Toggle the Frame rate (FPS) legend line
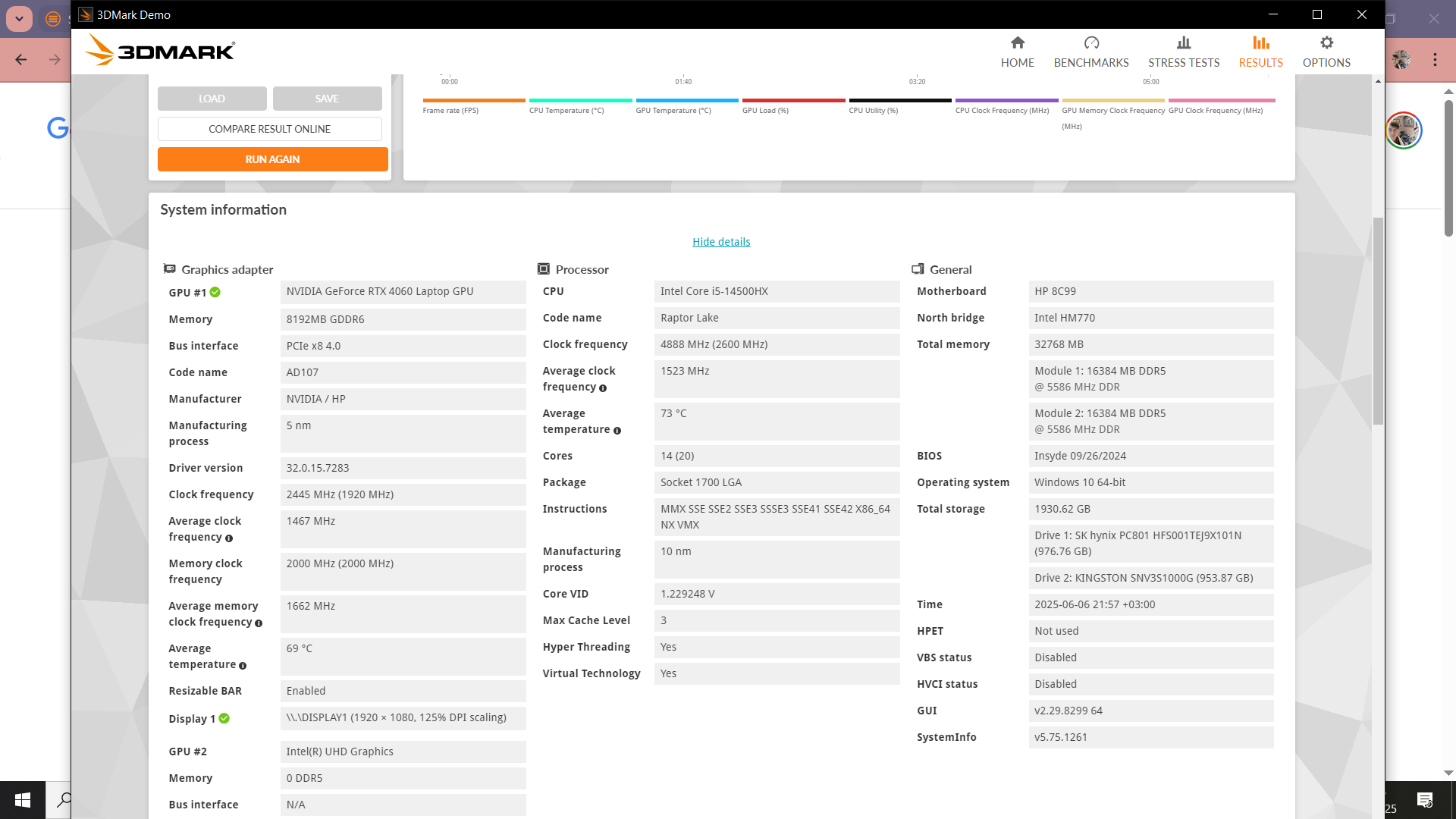1456x819 pixels. tap(473, 101)
